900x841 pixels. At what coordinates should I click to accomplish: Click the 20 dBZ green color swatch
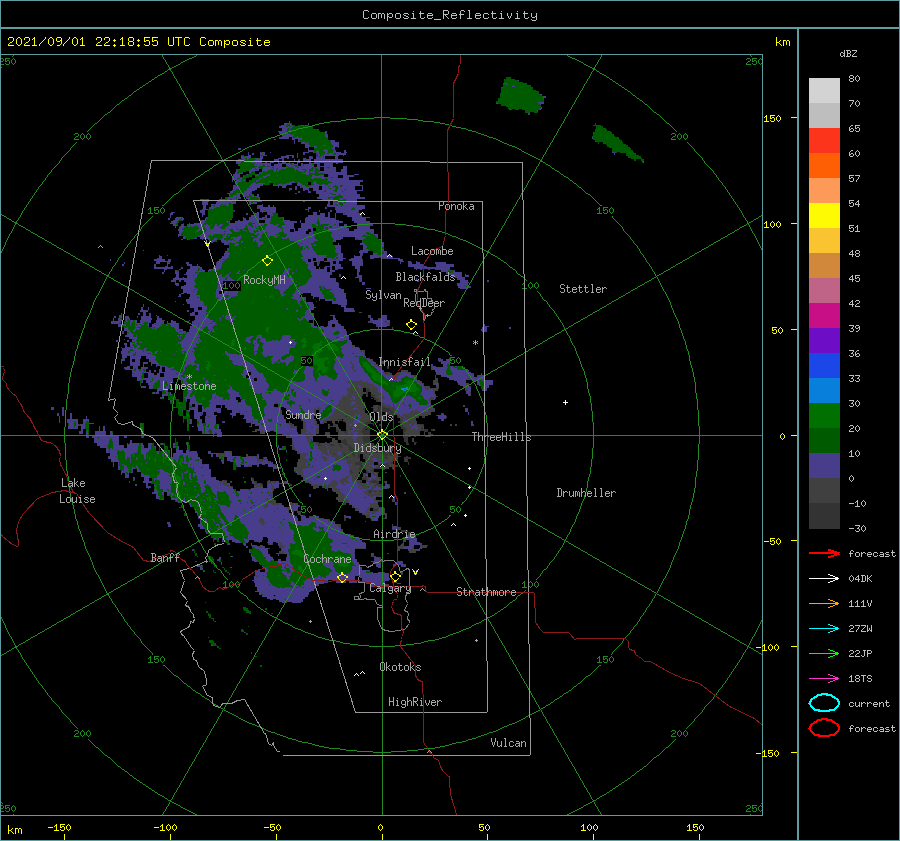point(824,440)
